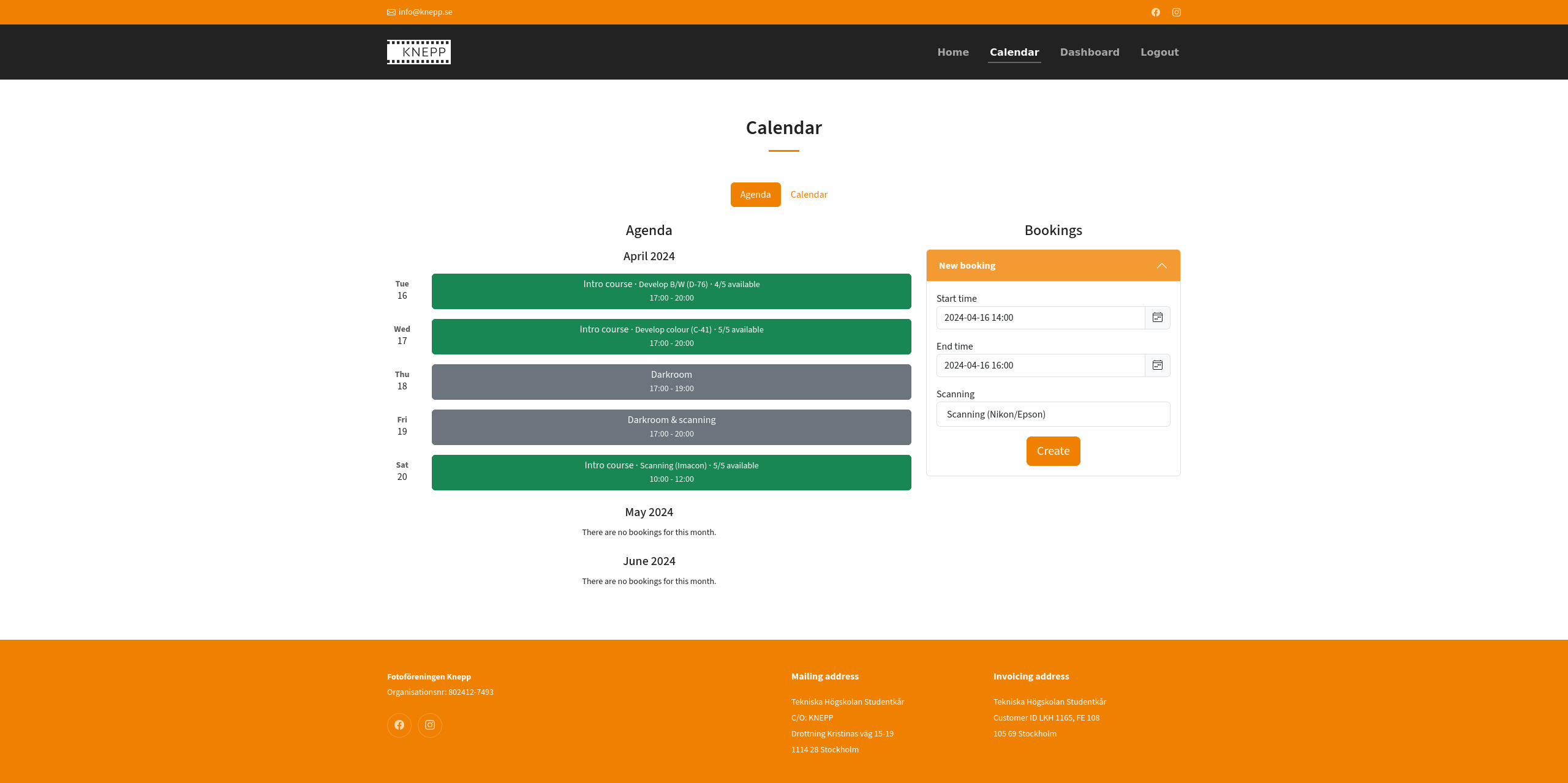
Task: Open the Scanning (Nikon/Epson) dropdown
Action: pos(1053,414)
